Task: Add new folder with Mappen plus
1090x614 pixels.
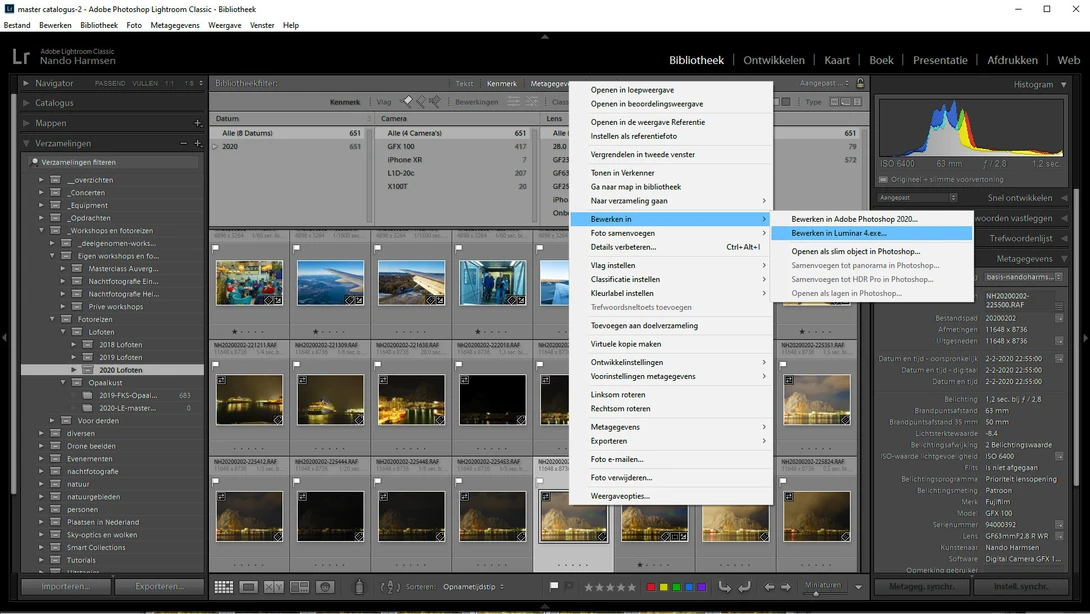Action: pos(197,123)
